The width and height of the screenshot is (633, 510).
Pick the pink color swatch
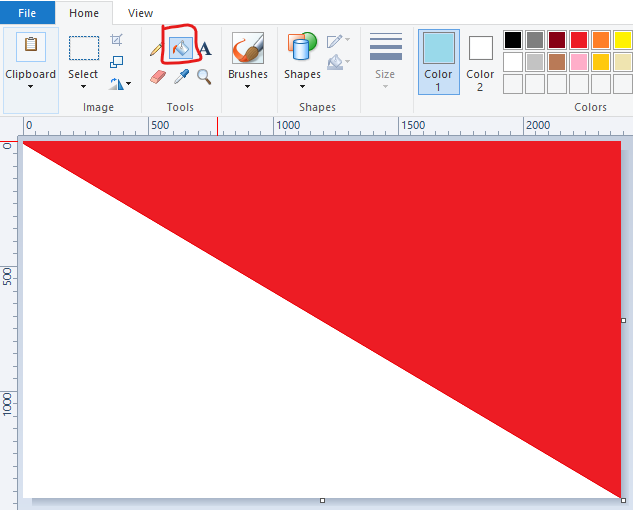579,62
